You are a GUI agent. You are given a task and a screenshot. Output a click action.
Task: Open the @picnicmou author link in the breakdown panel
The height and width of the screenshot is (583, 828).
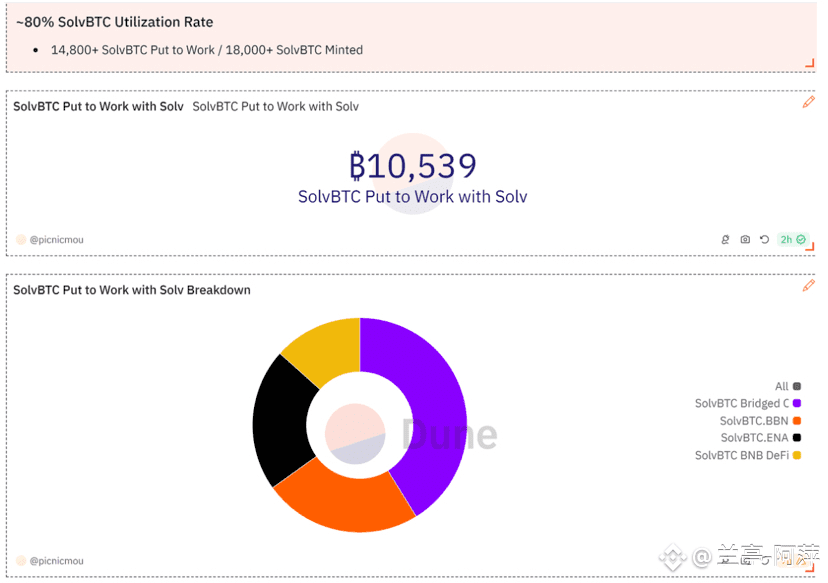click(57, 561)
